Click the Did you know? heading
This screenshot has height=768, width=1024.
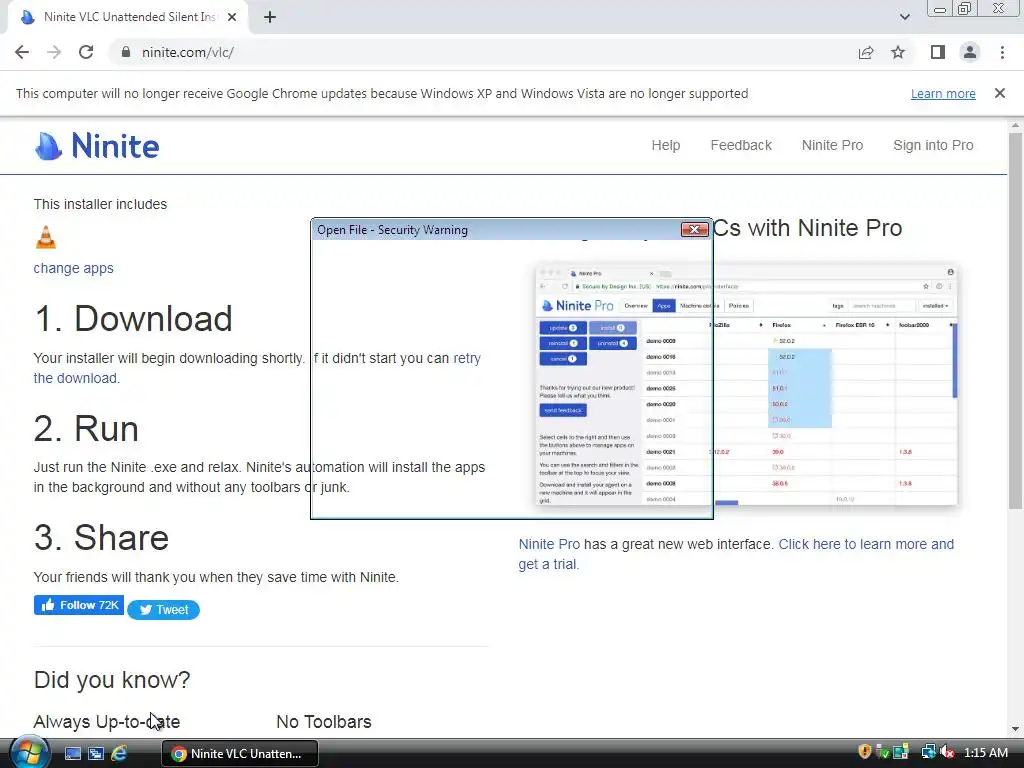tap(112, 680)
